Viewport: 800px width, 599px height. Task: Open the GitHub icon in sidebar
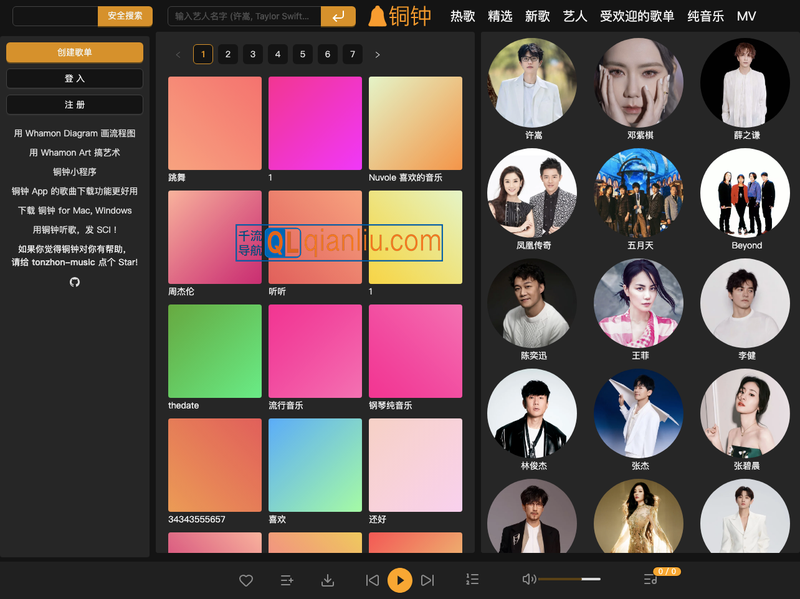point(74,282)
